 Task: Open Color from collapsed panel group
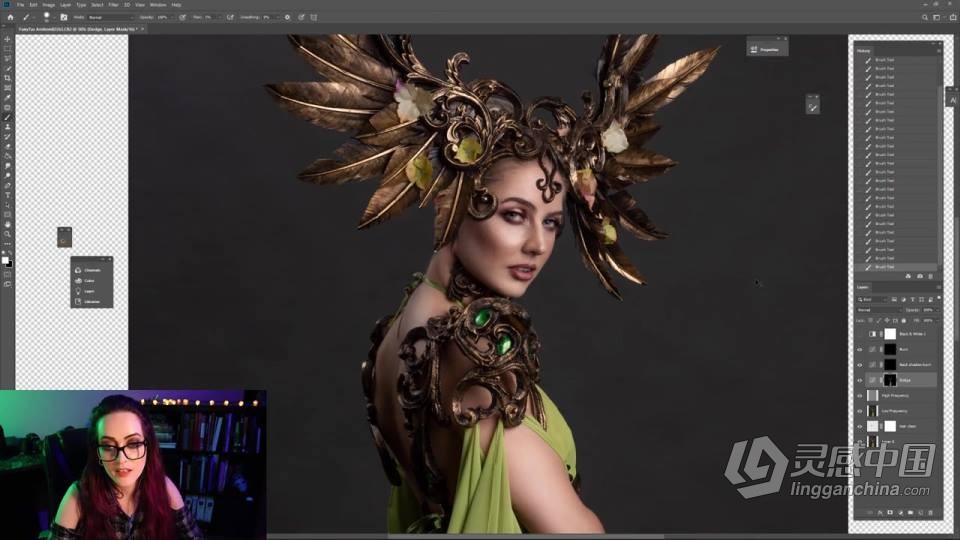coord(91,280)
